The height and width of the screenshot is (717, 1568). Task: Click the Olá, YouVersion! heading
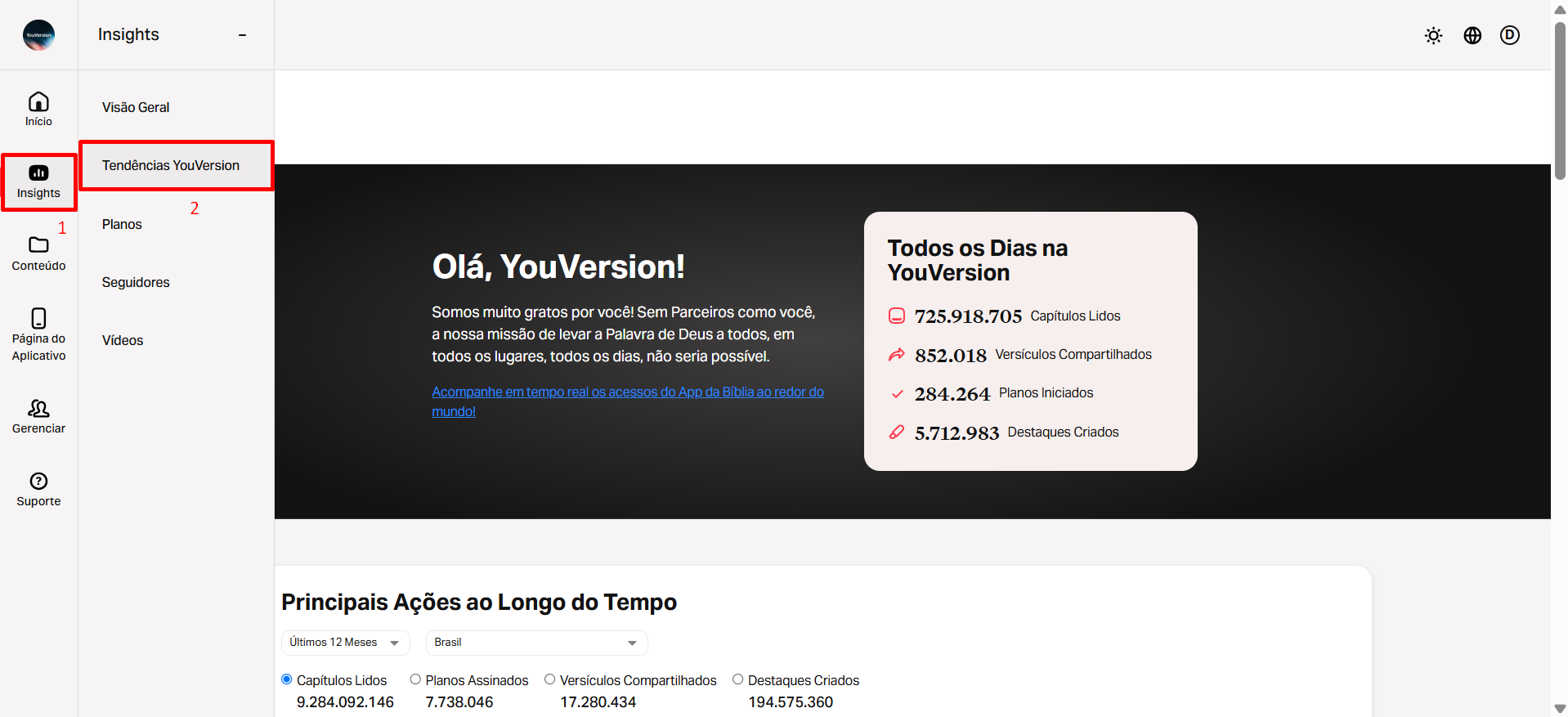(558, 267)
